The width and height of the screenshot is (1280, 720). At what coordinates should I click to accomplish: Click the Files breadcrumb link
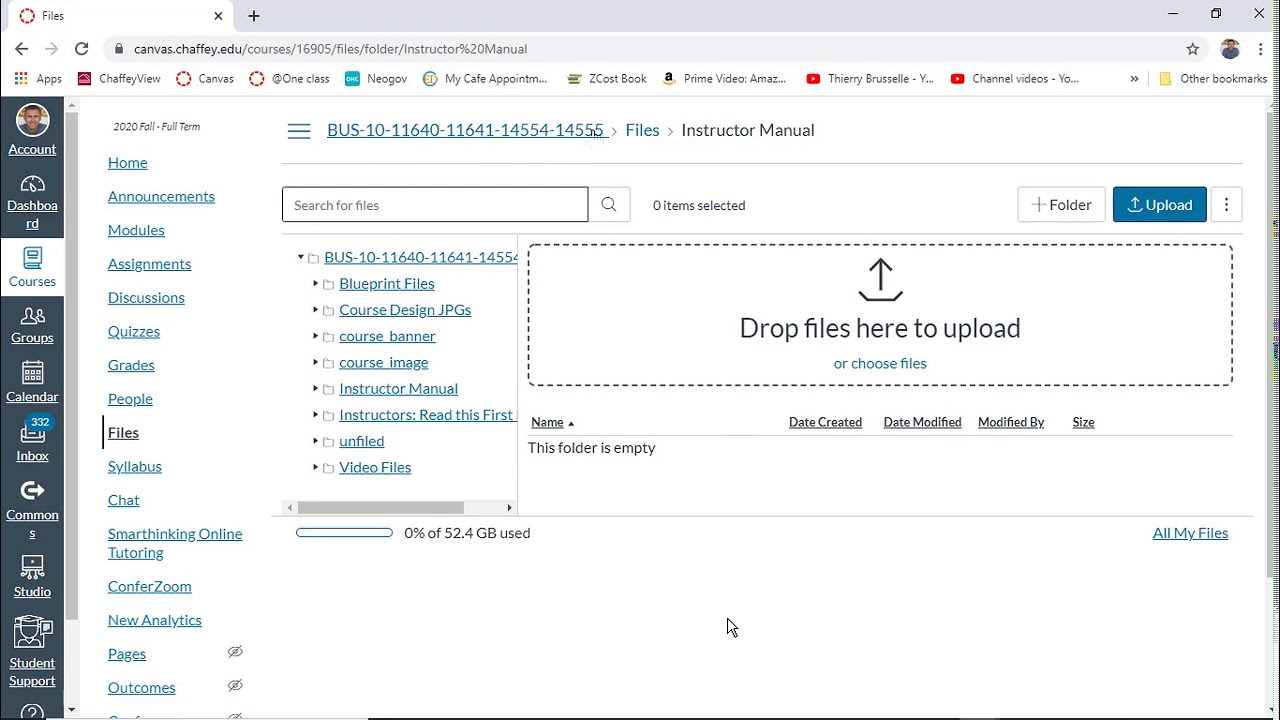(642, 130)
